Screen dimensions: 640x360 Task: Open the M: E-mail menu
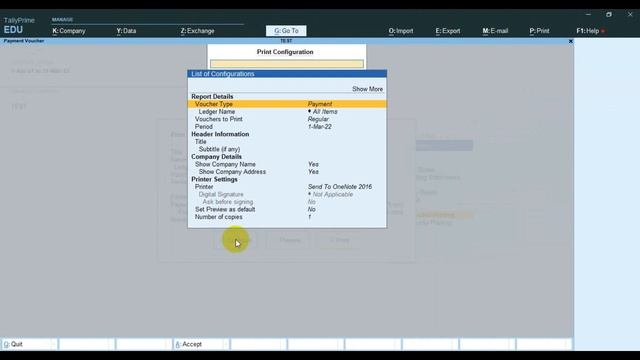point(495,31)
